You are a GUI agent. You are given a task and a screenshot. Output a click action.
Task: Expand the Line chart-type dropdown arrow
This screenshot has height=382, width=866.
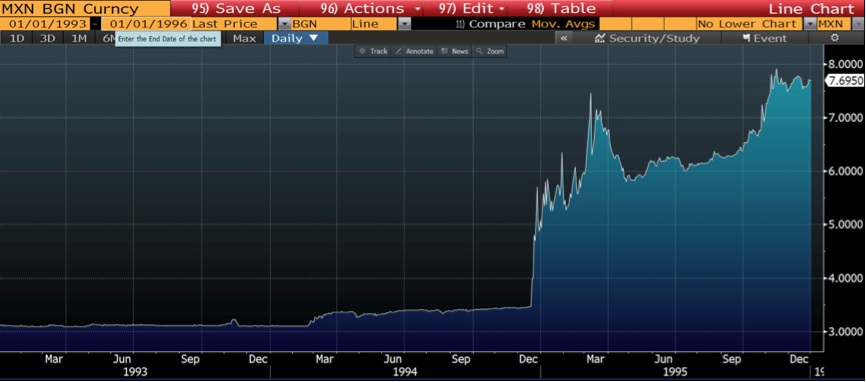[405, 24]
